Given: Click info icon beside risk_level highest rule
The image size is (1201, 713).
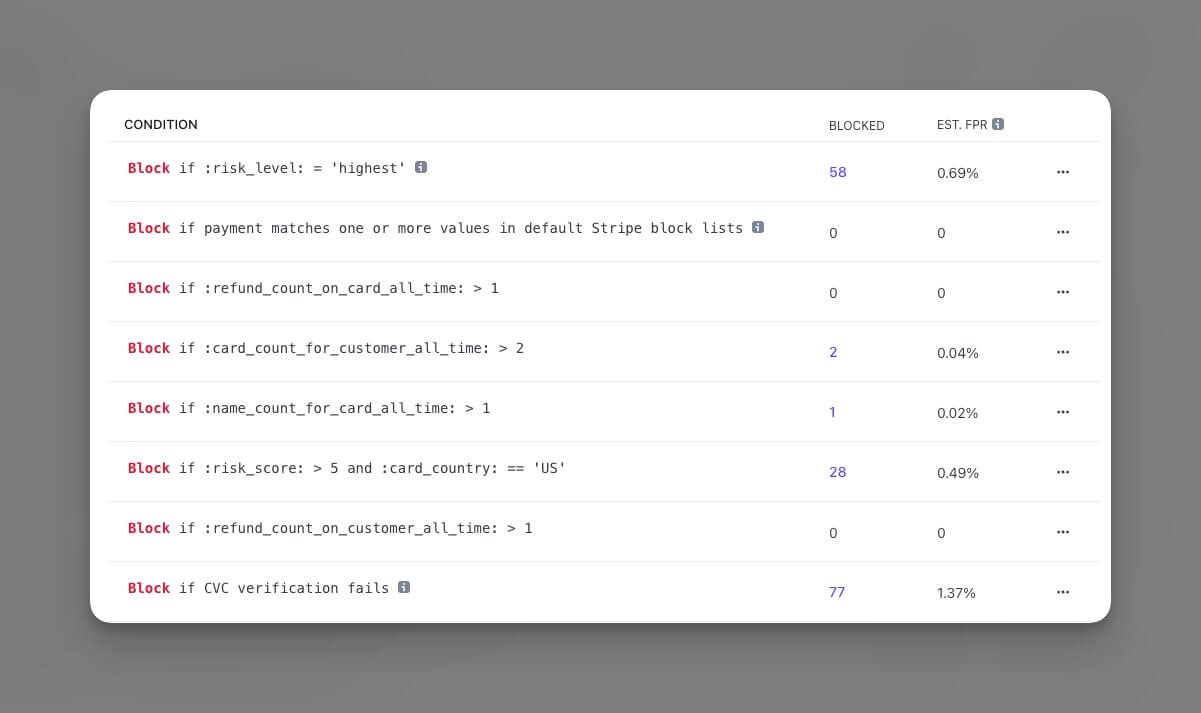Looking at the screenshot, I should (x=421, y=167).
